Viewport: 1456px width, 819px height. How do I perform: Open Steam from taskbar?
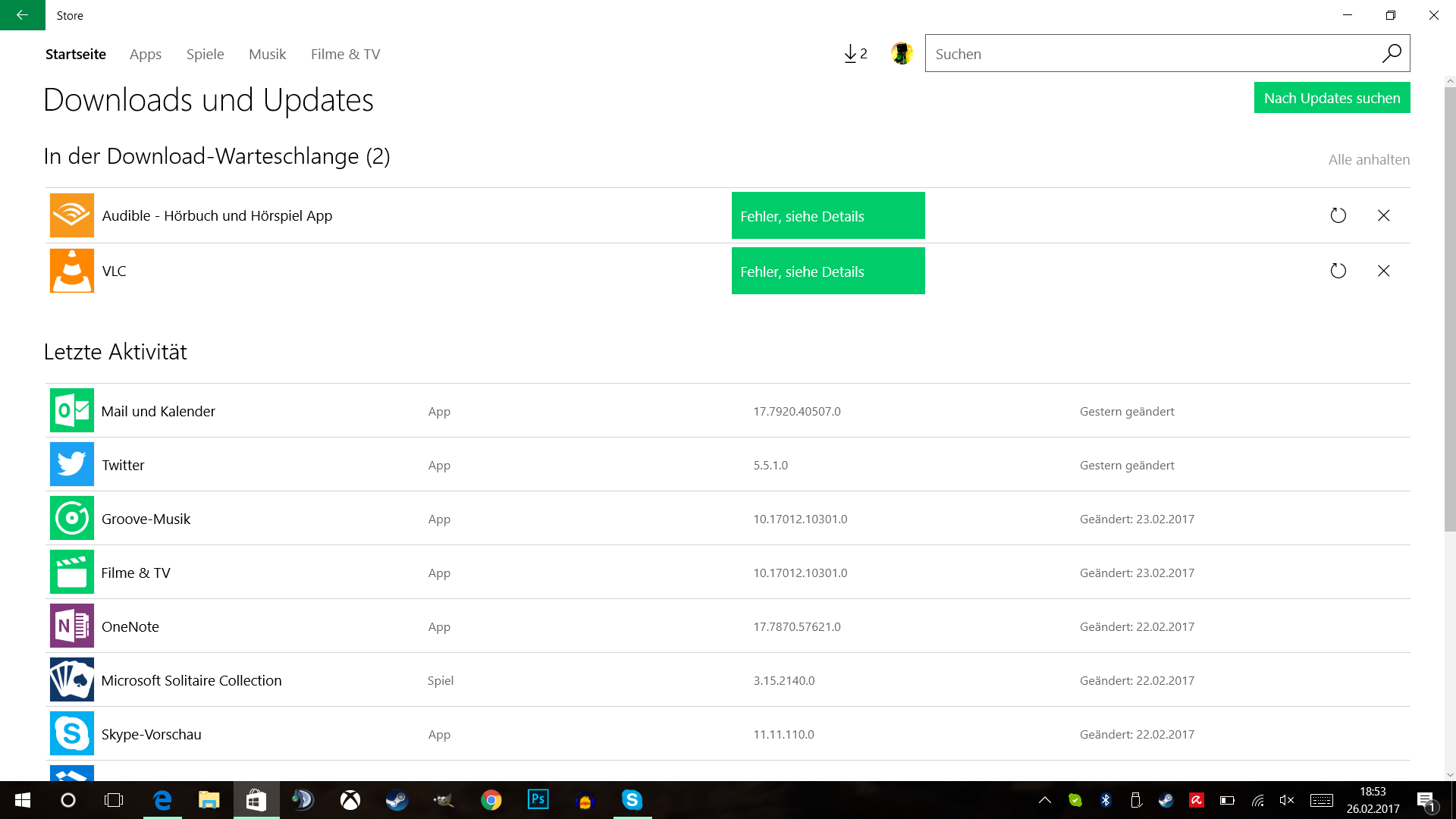click(x=397, y=800)
